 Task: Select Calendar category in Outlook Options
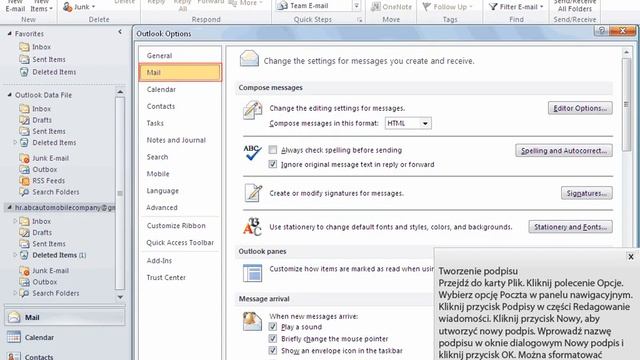[x=180, y=89]
